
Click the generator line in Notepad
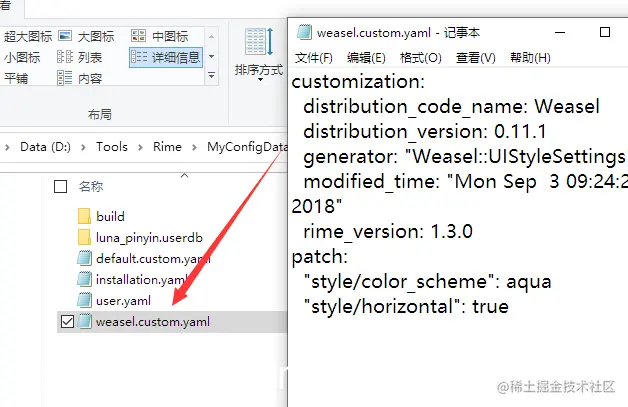click(465, 157)
